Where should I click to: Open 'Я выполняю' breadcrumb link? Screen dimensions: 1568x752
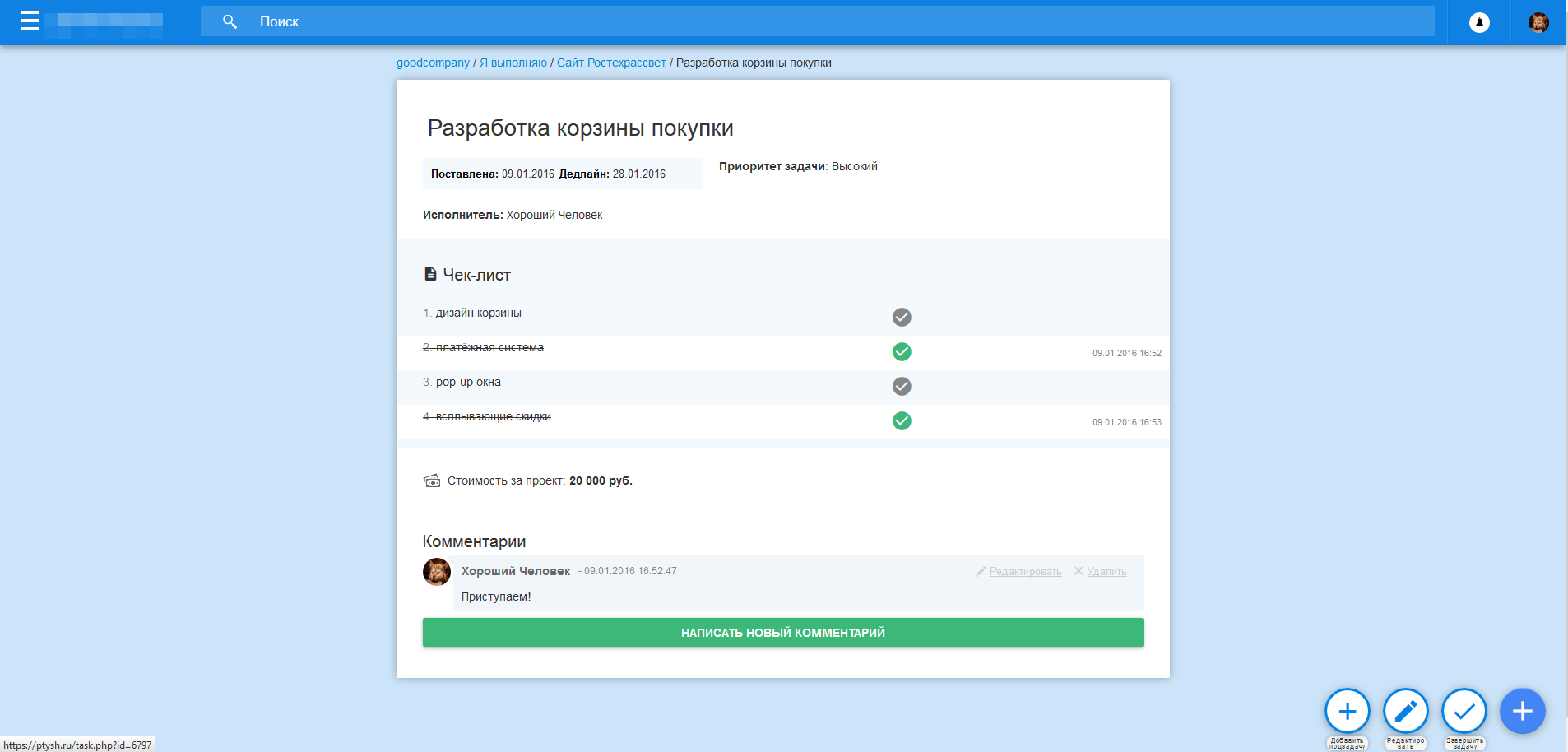pyautogui.click(x=513, y=63)
